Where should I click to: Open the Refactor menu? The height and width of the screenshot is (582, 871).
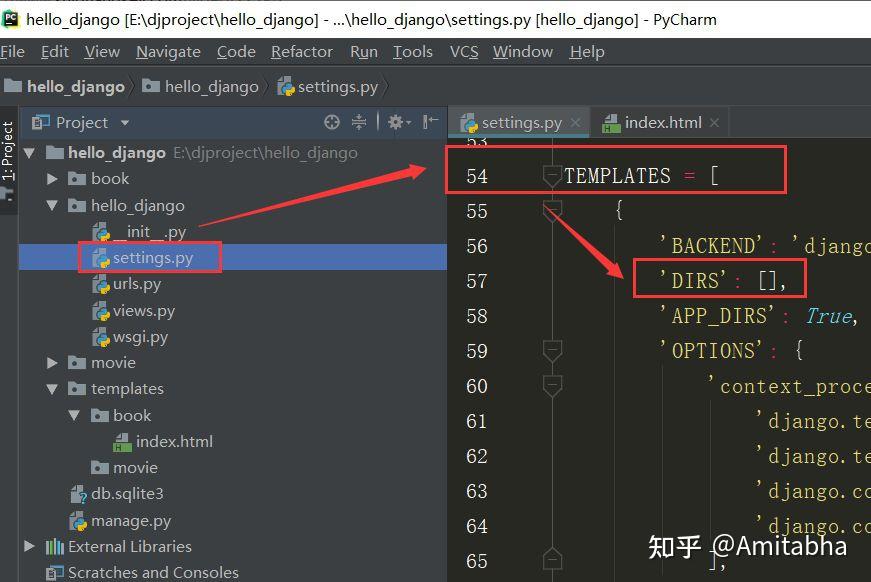pos(302,52)
